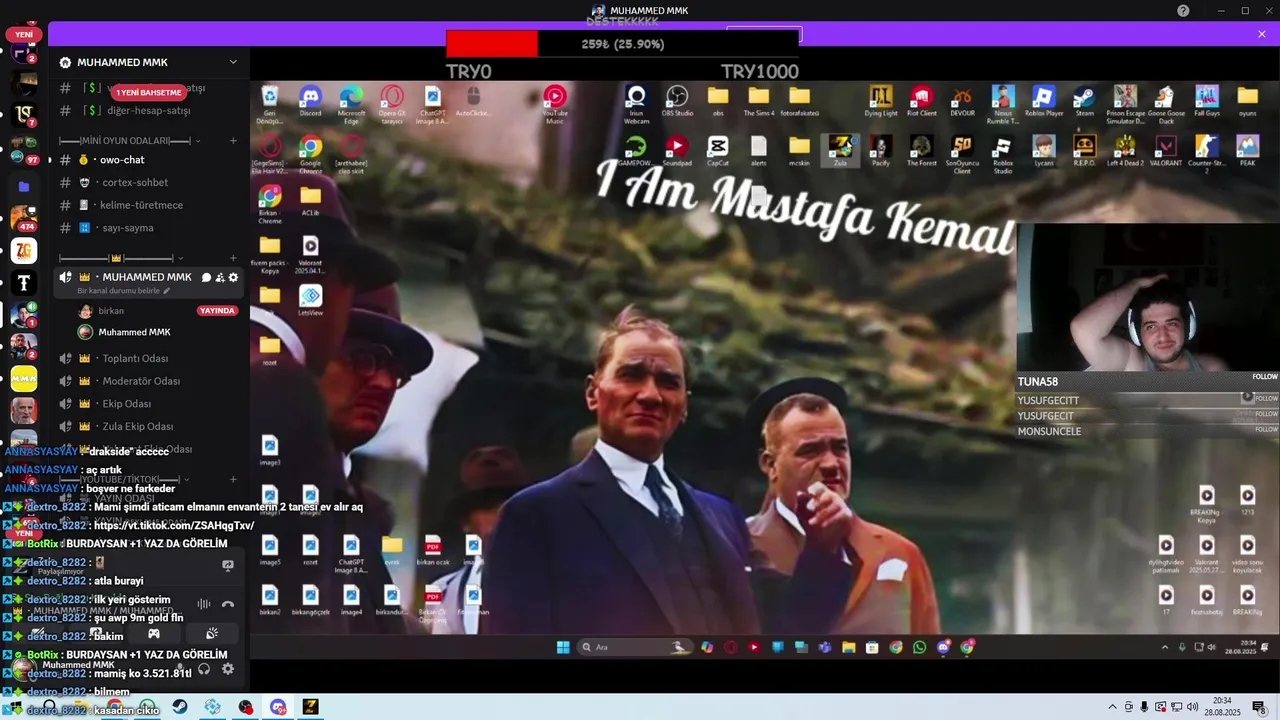Select the Zula game shortcut
The width and height of the screenshot is (1280, 720).
(840, 150)
